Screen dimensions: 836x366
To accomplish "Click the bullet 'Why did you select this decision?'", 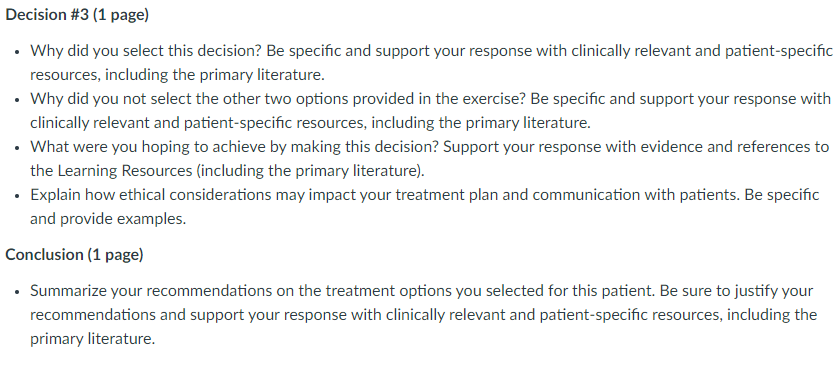I will (431, 63).
